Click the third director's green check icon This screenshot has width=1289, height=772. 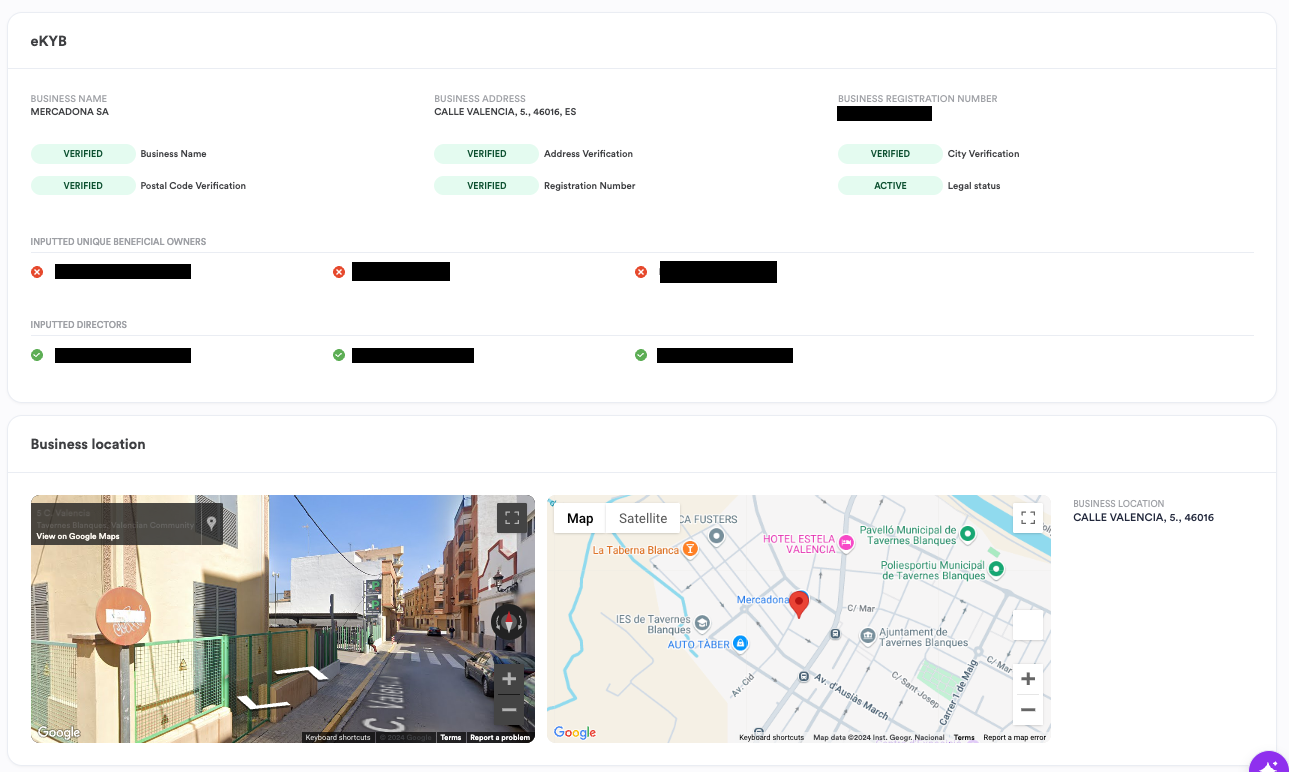point(641,355)
